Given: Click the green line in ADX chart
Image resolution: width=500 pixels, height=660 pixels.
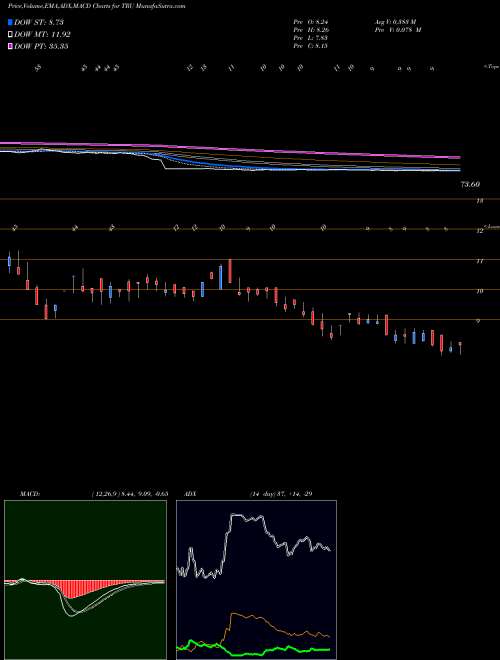Looking at the screenshot, I should coord(253,650).
